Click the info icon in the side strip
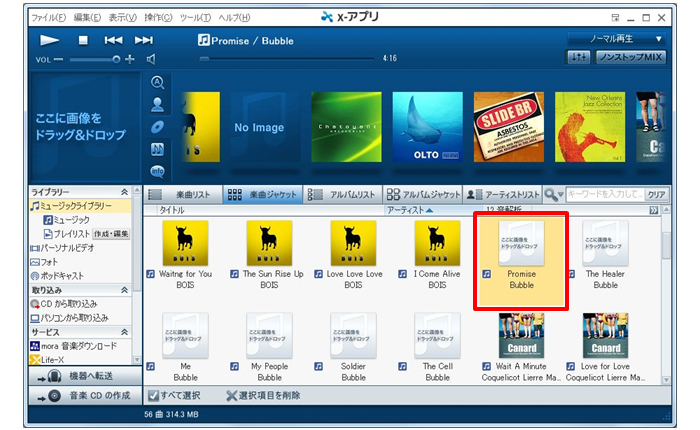700x430 pixels. point(158,171)
